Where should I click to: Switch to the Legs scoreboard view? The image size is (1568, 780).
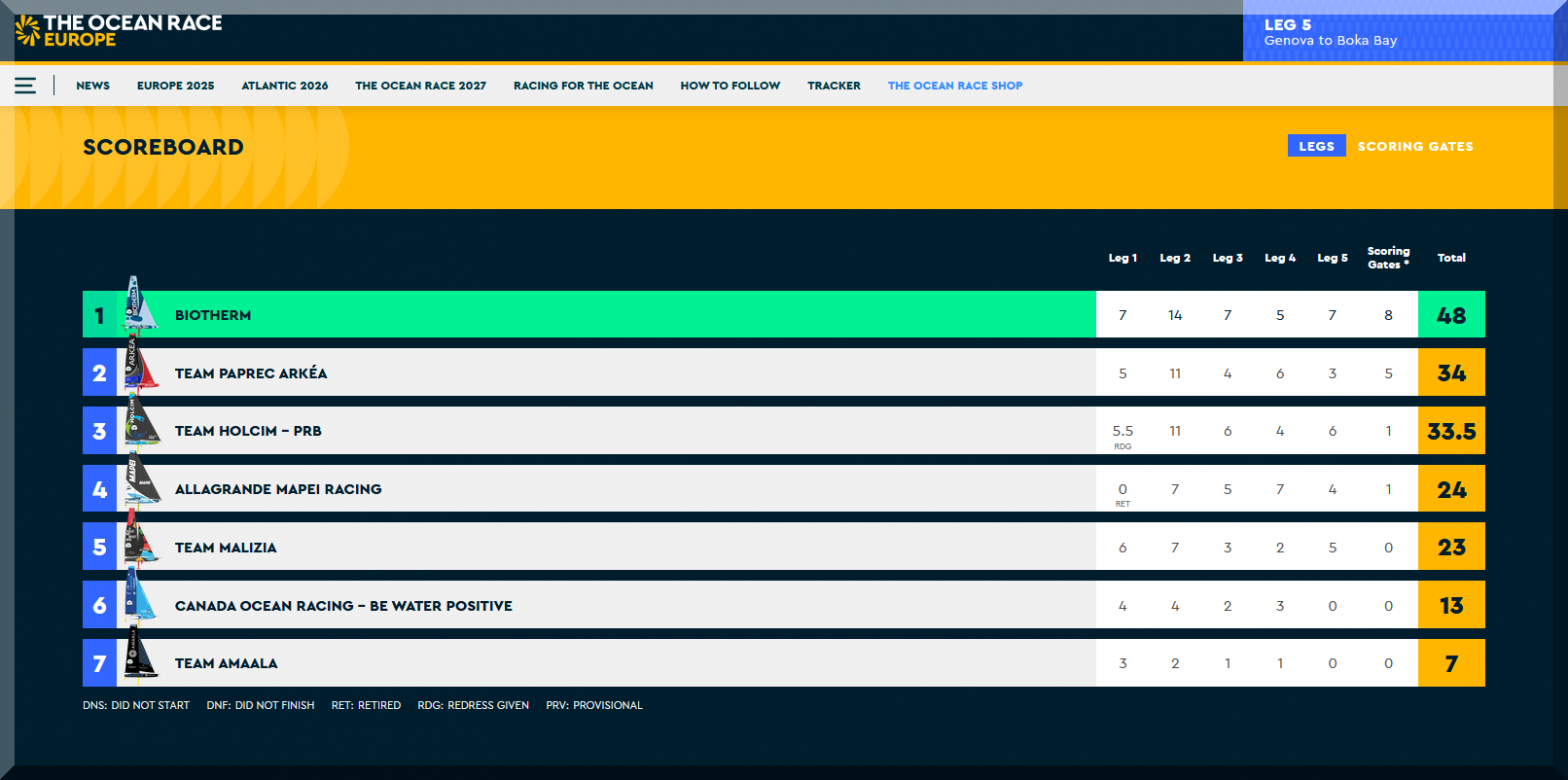1316,146
